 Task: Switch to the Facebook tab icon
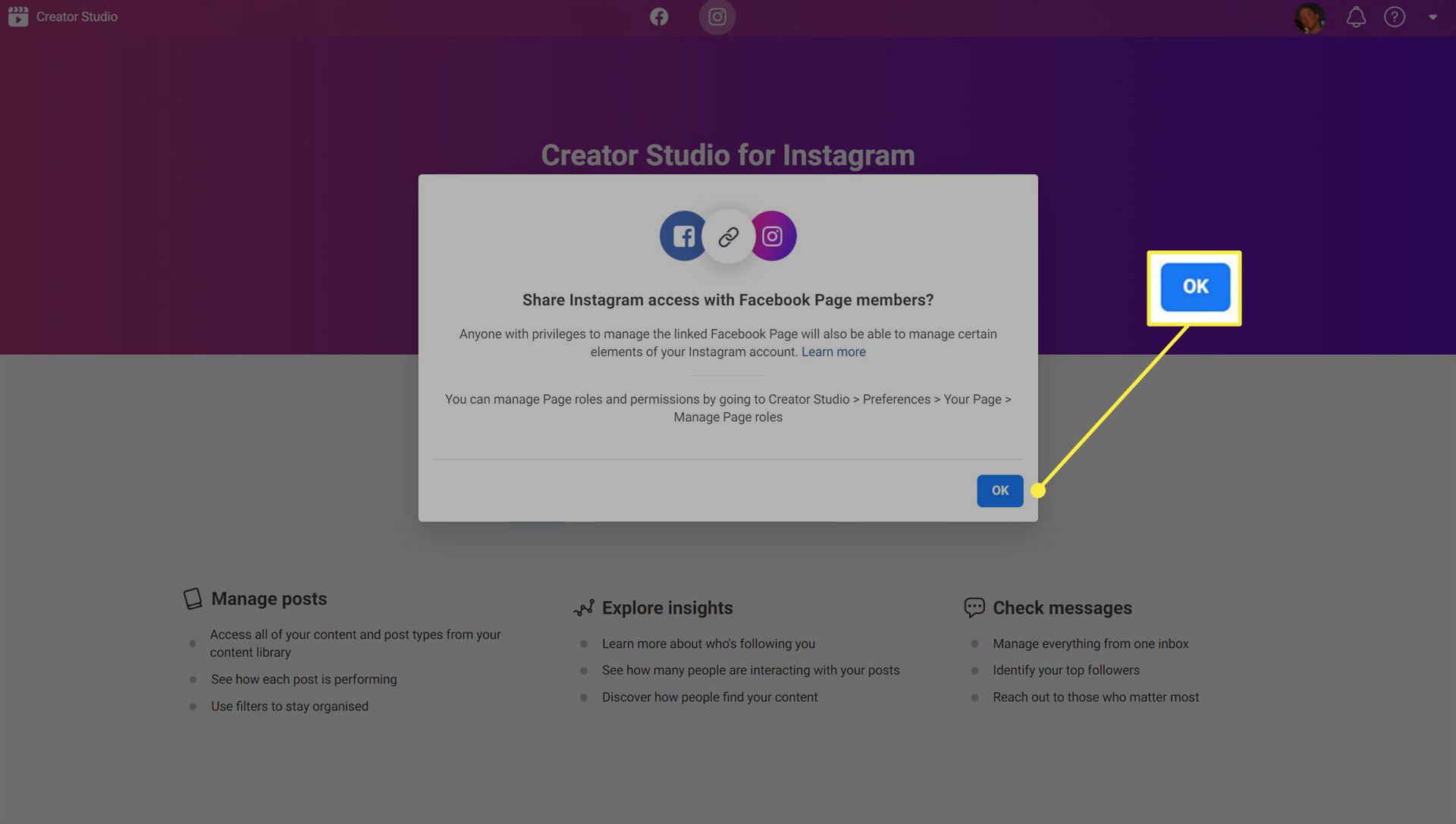[x=659, y=17]
